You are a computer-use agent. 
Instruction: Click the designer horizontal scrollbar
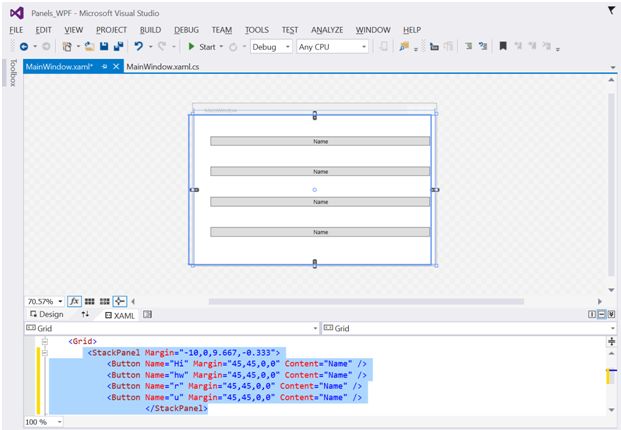pos(366,301)
